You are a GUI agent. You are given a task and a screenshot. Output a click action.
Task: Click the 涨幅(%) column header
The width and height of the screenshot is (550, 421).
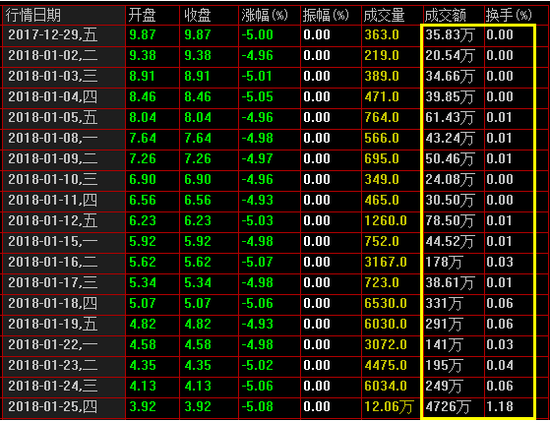[x=264, y=16]
